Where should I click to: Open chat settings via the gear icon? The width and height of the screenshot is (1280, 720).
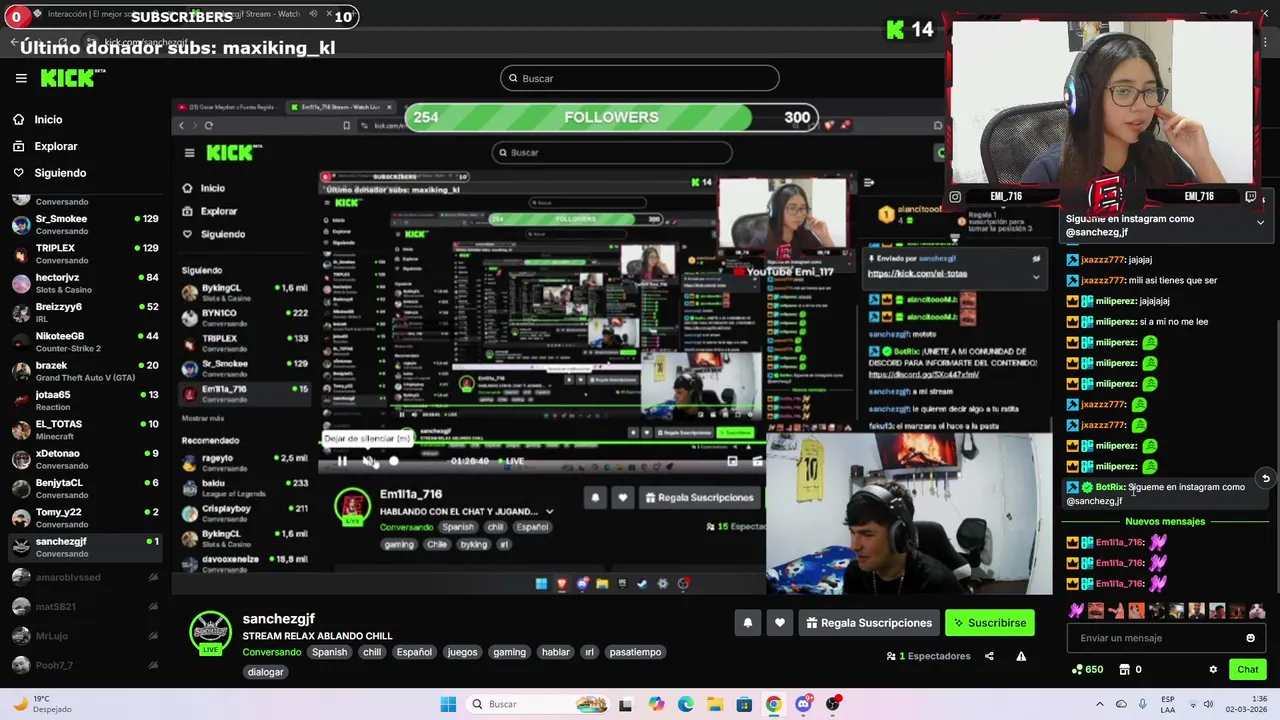pyautogui.click(x=1213, y=669)
